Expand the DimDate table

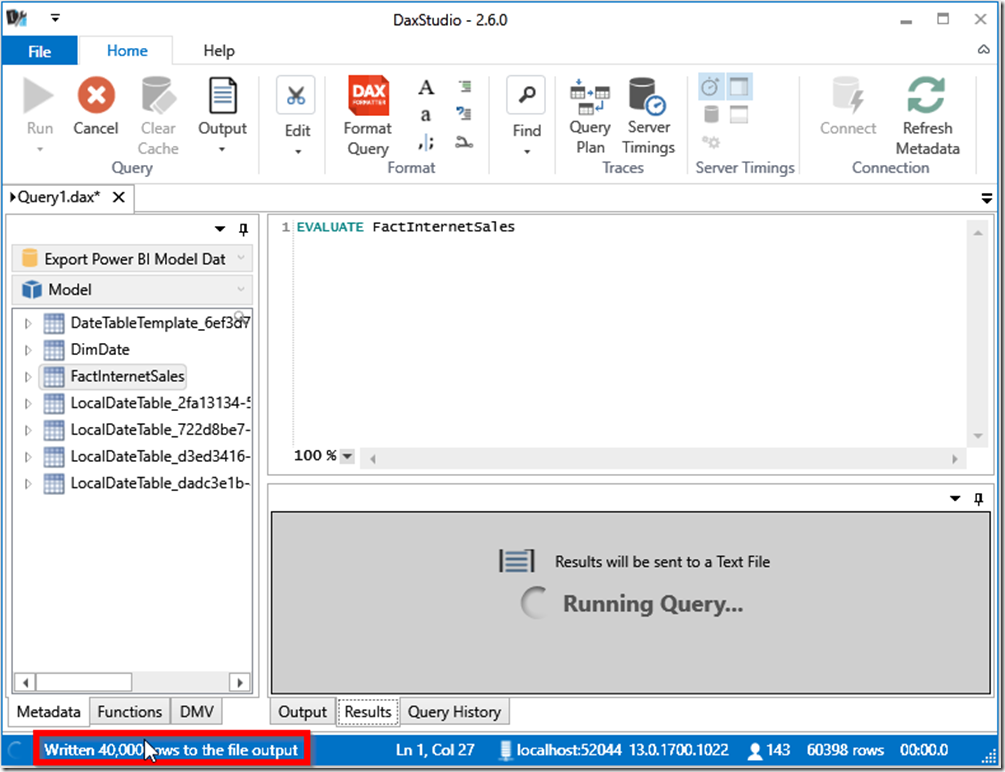28,350
